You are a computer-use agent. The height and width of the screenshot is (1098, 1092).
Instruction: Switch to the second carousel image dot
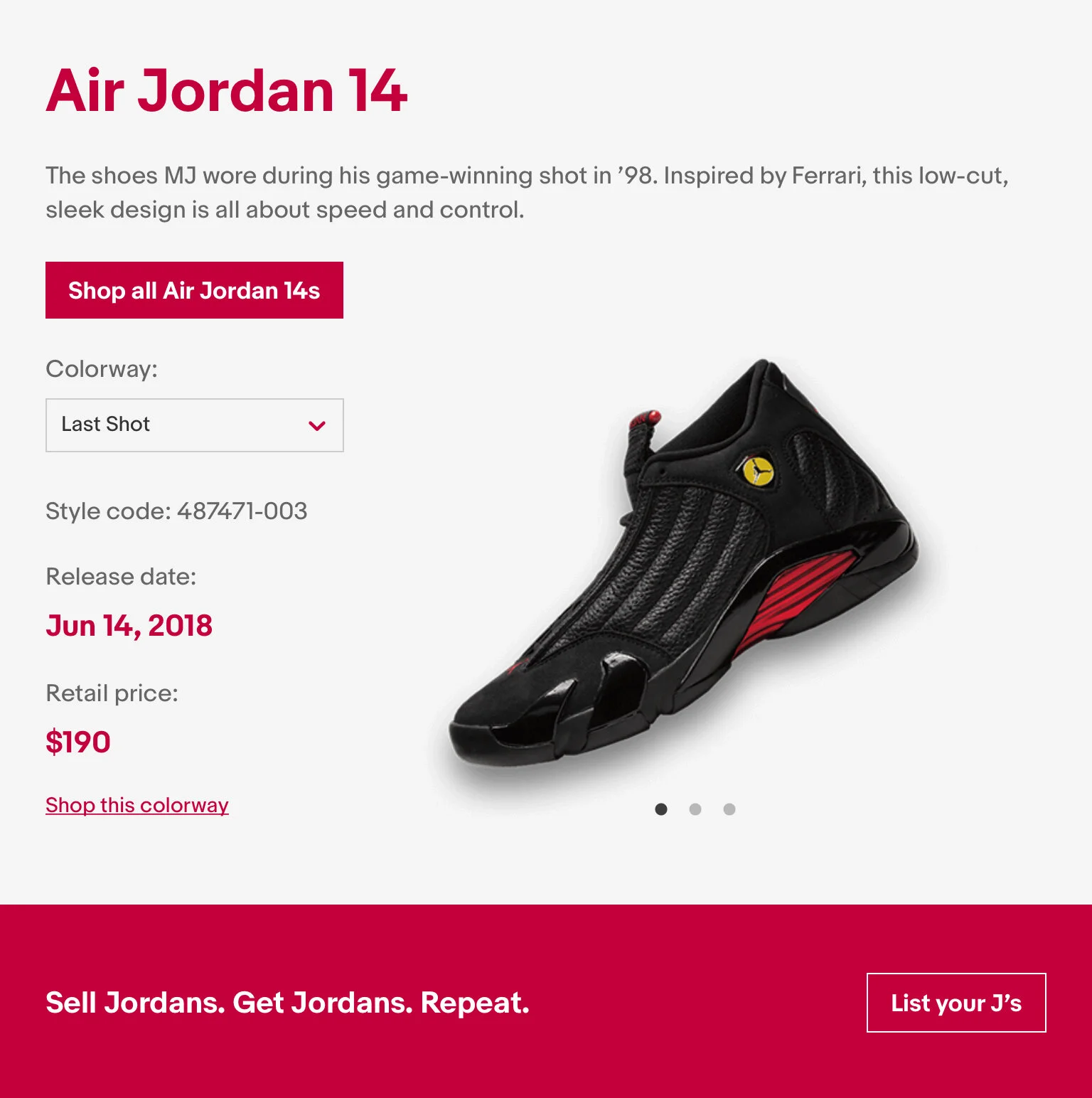click(695, 809)
